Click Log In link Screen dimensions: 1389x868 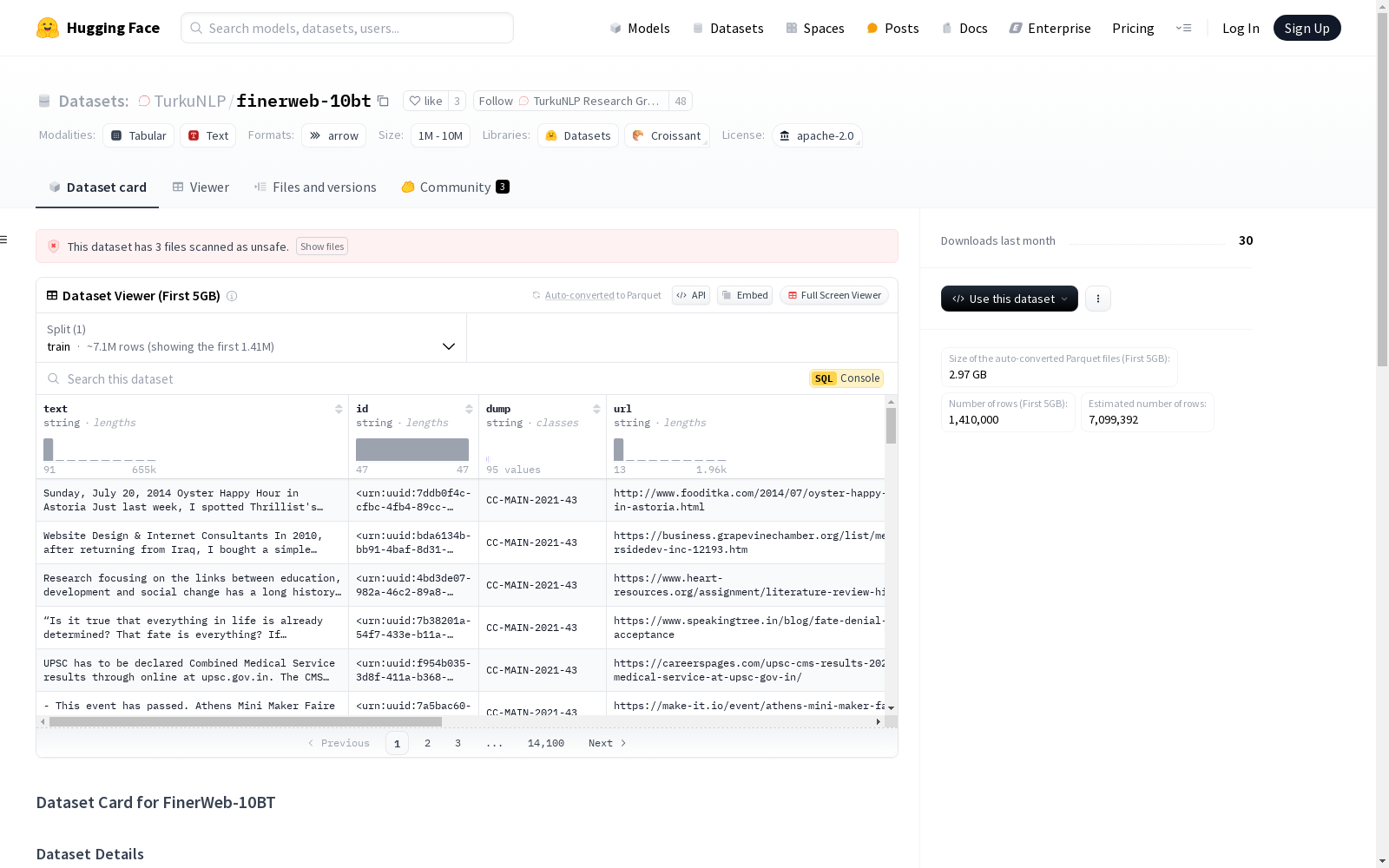coord(1241,28)
